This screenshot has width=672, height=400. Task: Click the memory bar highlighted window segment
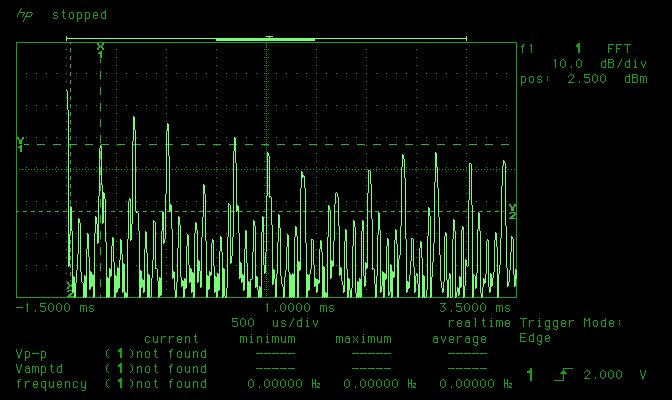265,39
